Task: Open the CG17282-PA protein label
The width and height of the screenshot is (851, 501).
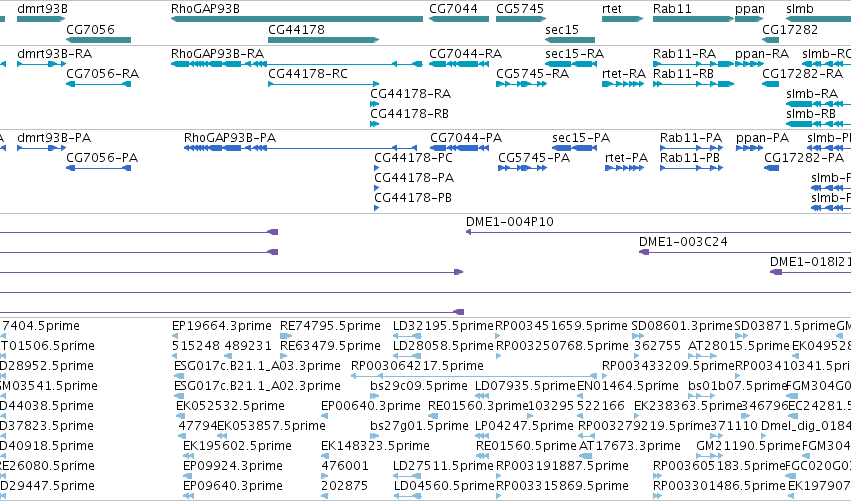Action: point(804,158)
